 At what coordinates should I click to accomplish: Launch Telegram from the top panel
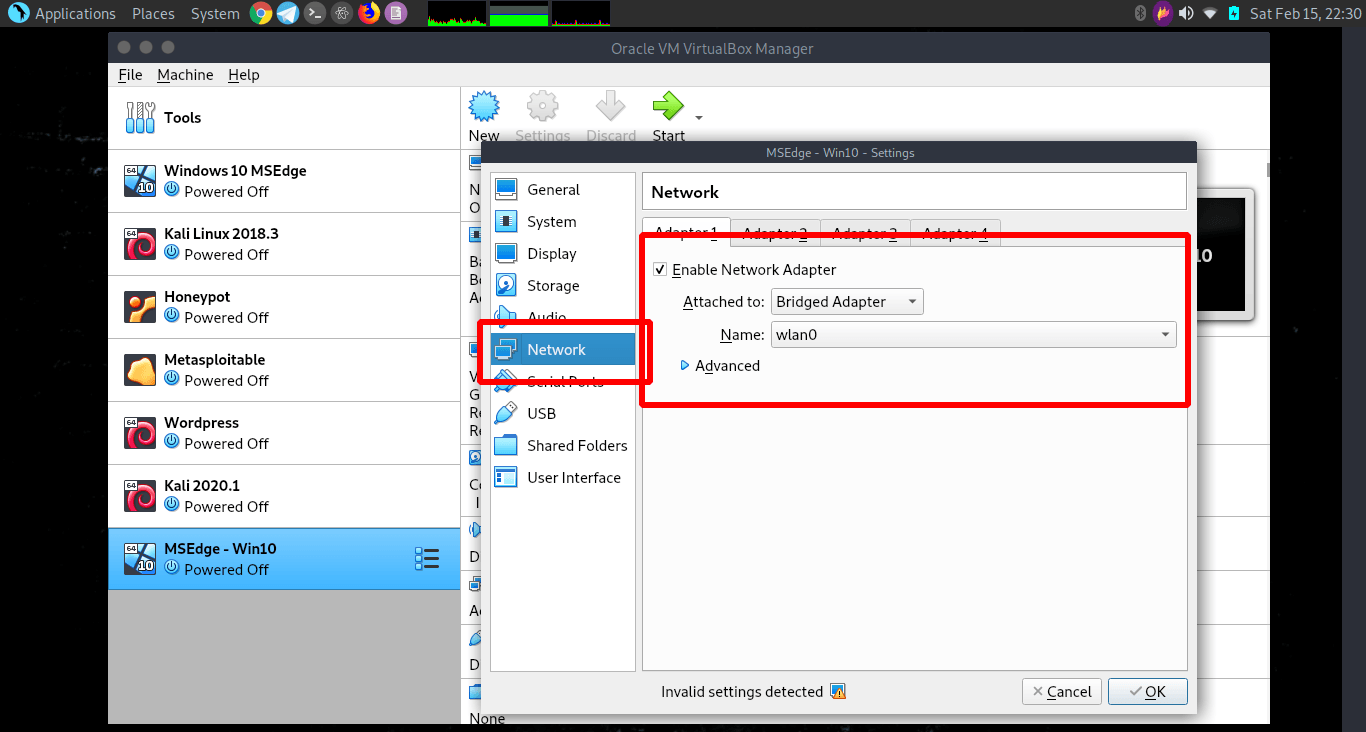(288, 13)
